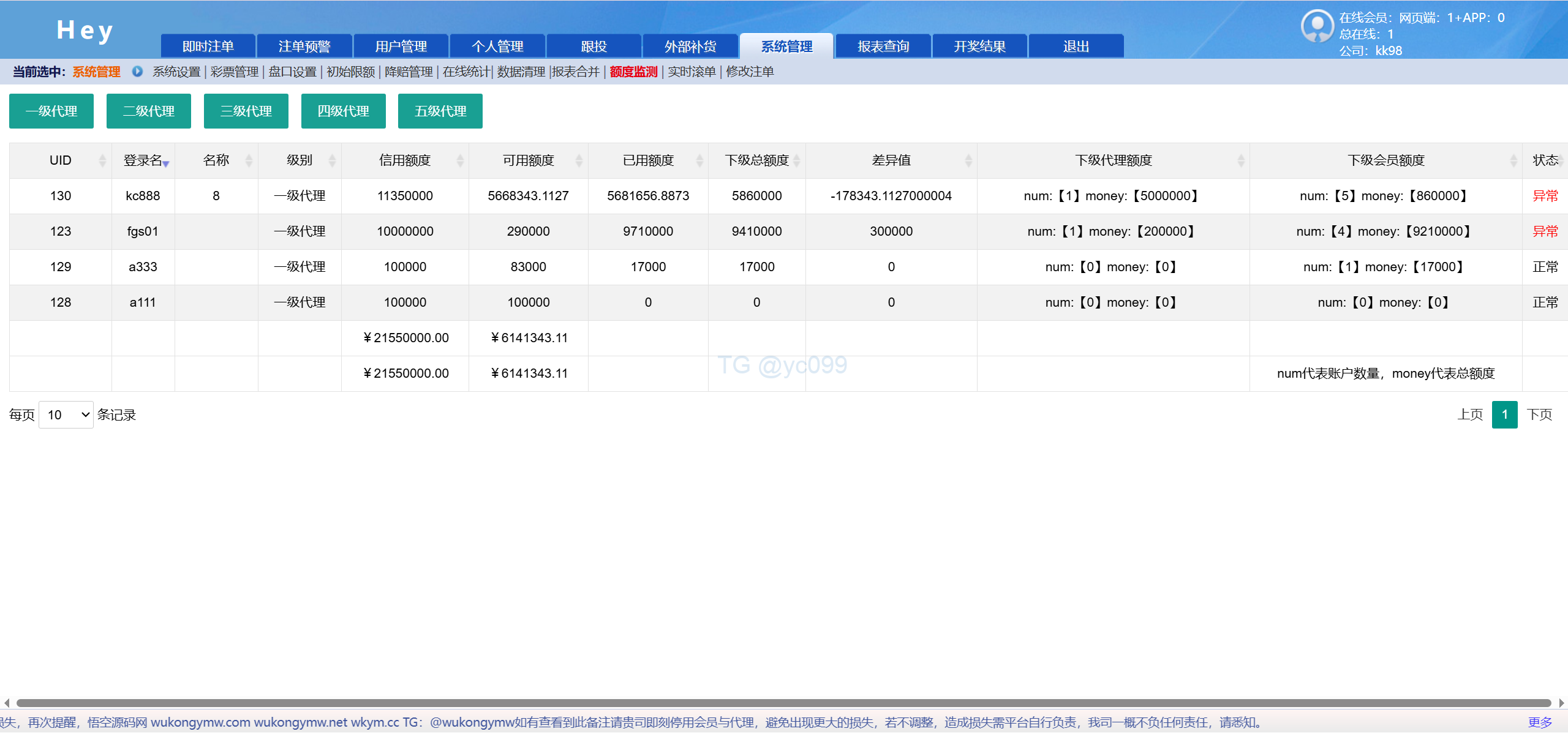Open 实时滚单 submenu link

pyautogui.click(x=692, y=72)
